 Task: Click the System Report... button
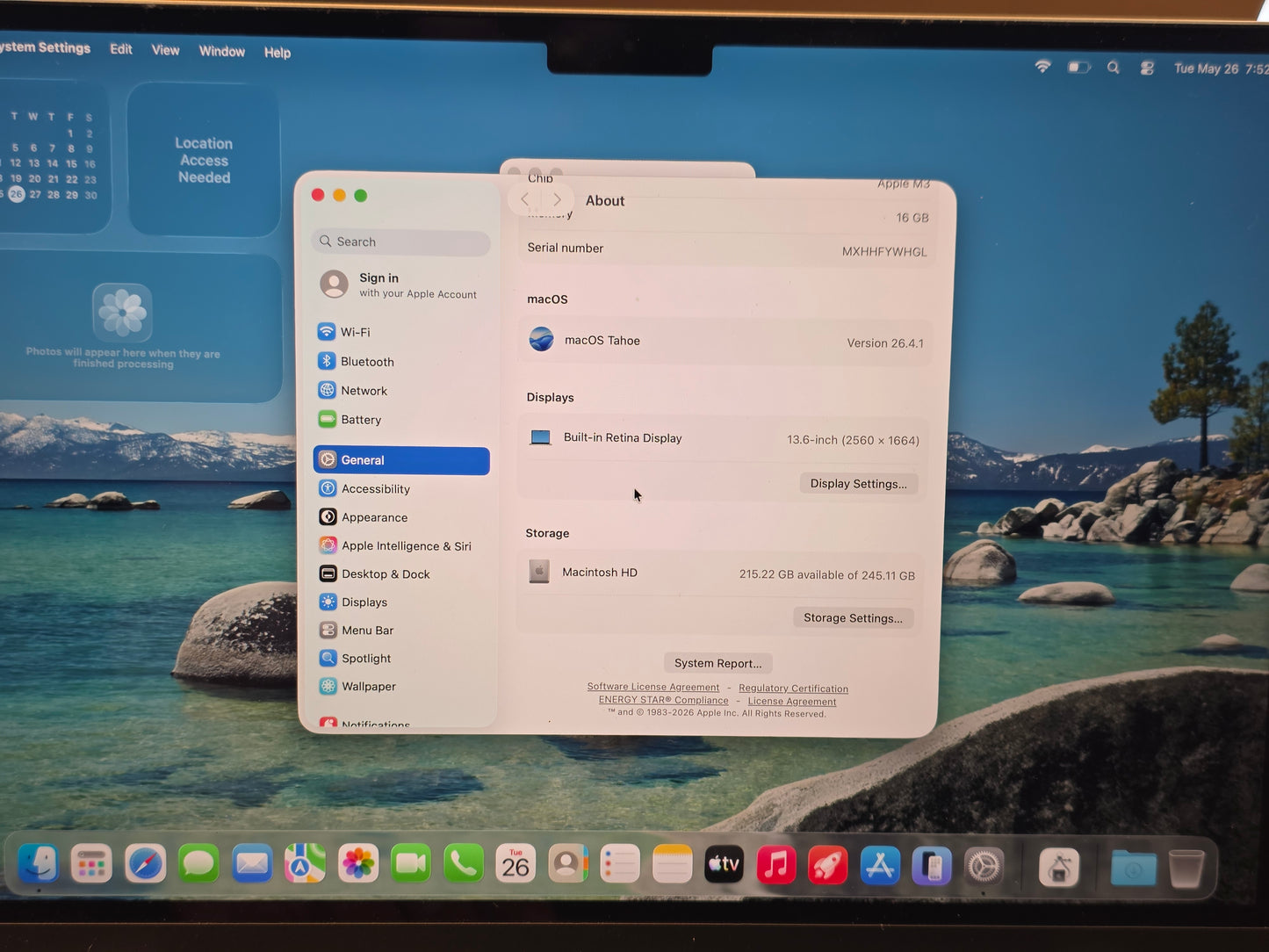click(x=717, y=663)
